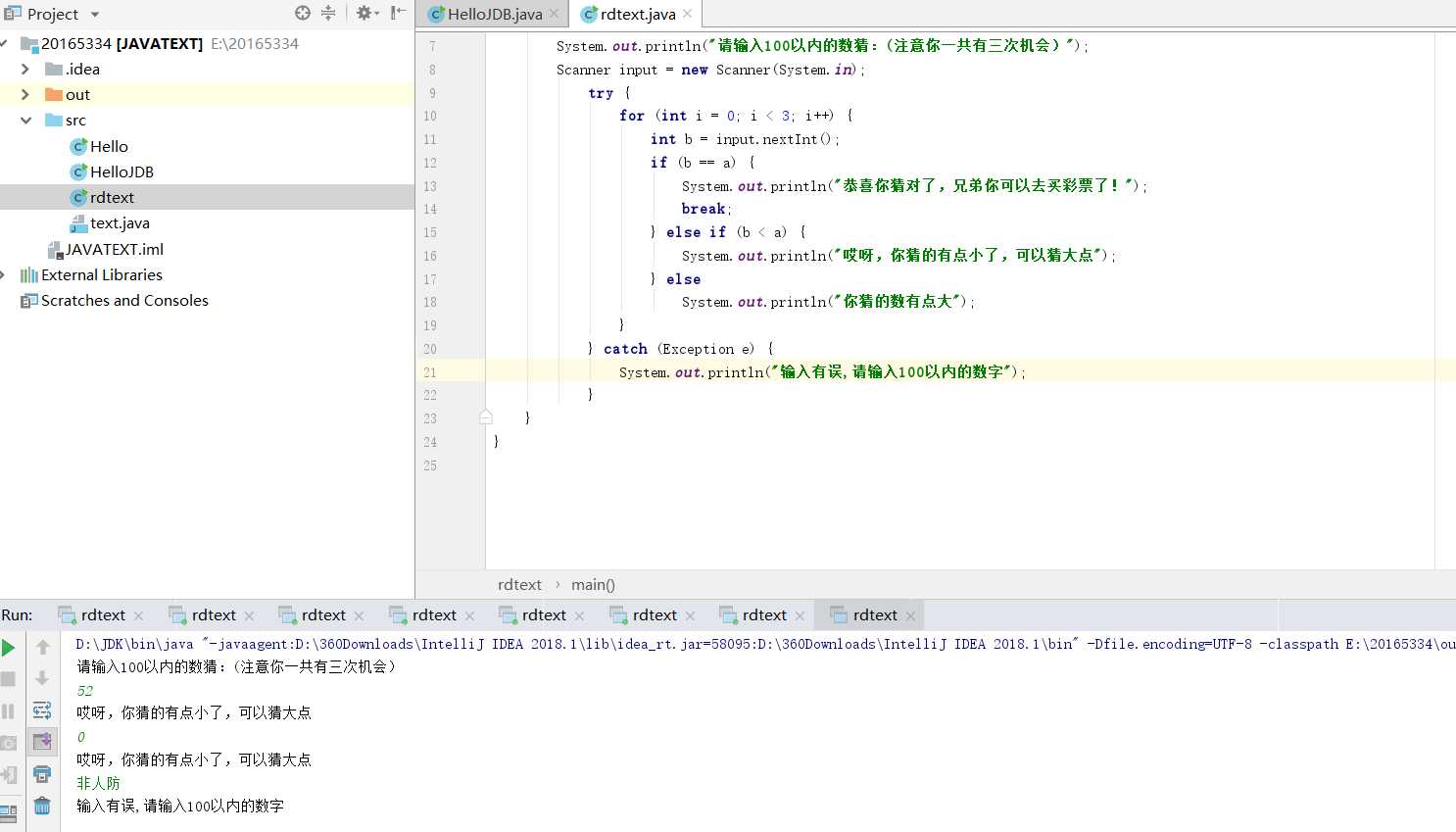Viewport: 1456px width, 832px height.
Task: Toggle Scroll to End in console
Action: click(42, 742)
